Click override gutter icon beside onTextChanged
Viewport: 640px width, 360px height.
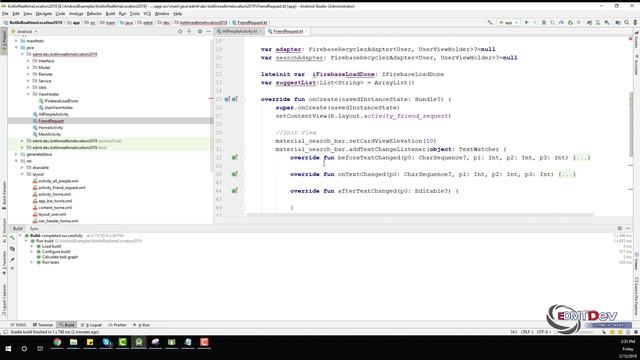click(x=235, y=174)
